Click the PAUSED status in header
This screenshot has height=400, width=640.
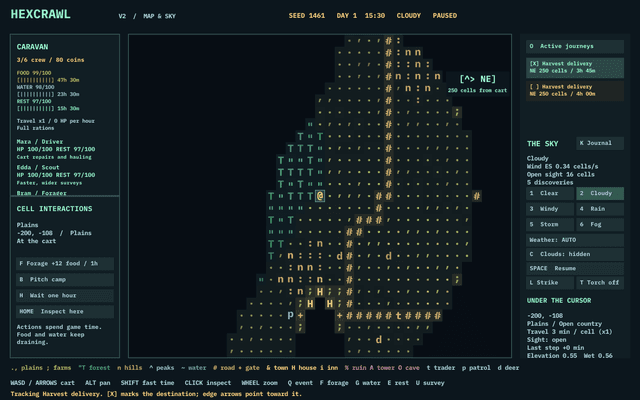(x=444, y=16)
